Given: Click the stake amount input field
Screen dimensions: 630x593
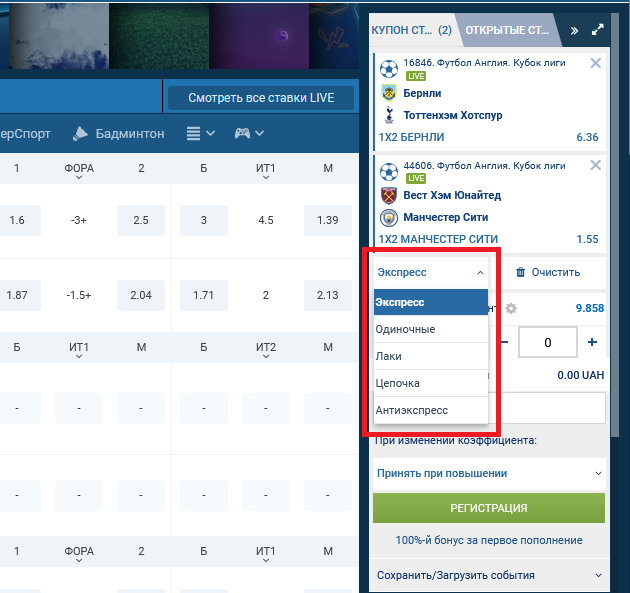Looking at the screenshot, I should pyautogui.click(x=547, y=342).
